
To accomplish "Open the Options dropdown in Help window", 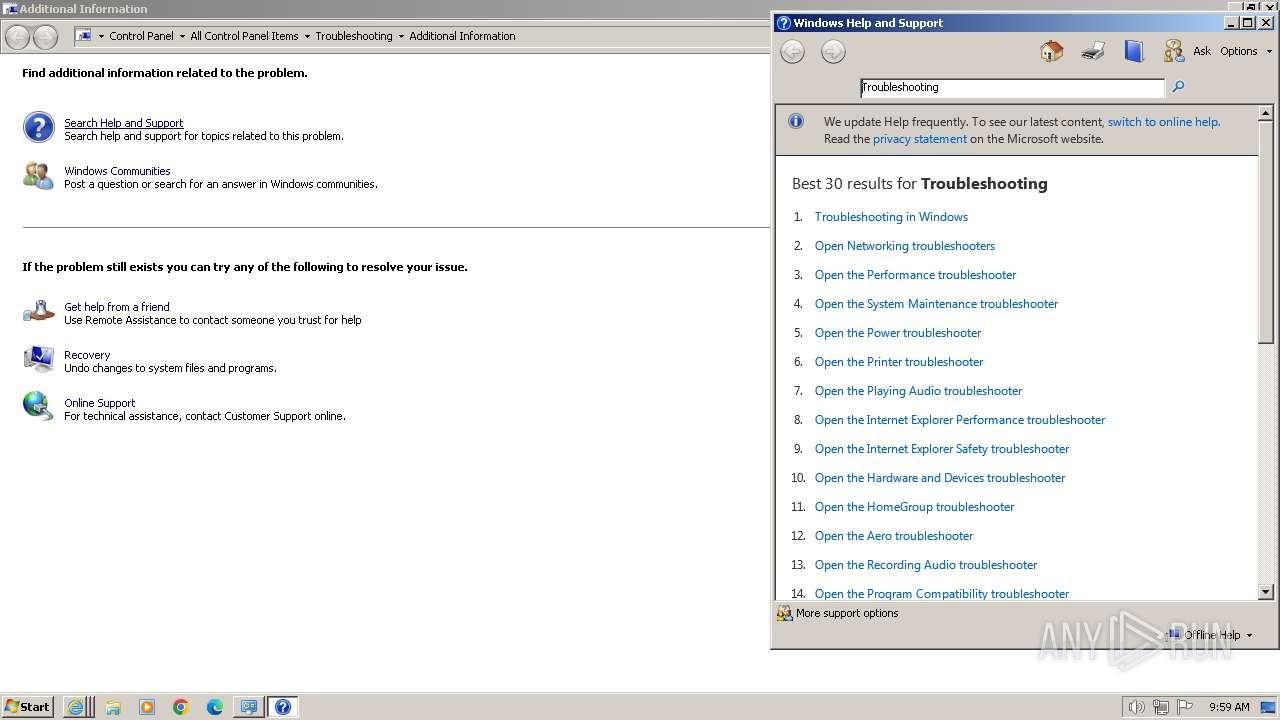I will click(1246, 51).
